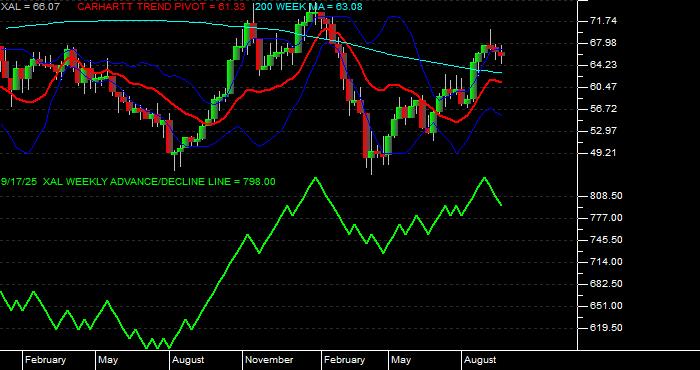Image resolution: width=700 pixels, height=370 pixels.
Task: Click the 200 Week MA = 63.08 label
Action: pos(308,7)
